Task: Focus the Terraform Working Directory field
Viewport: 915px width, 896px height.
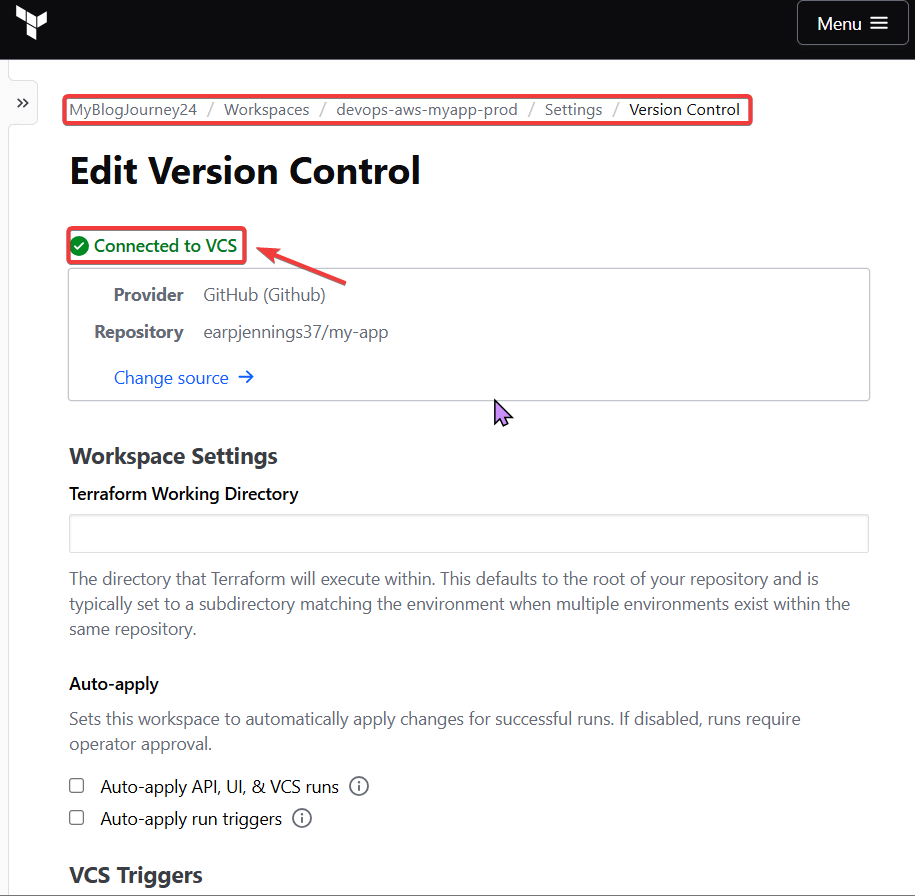Action: click(x=468, y=534)
